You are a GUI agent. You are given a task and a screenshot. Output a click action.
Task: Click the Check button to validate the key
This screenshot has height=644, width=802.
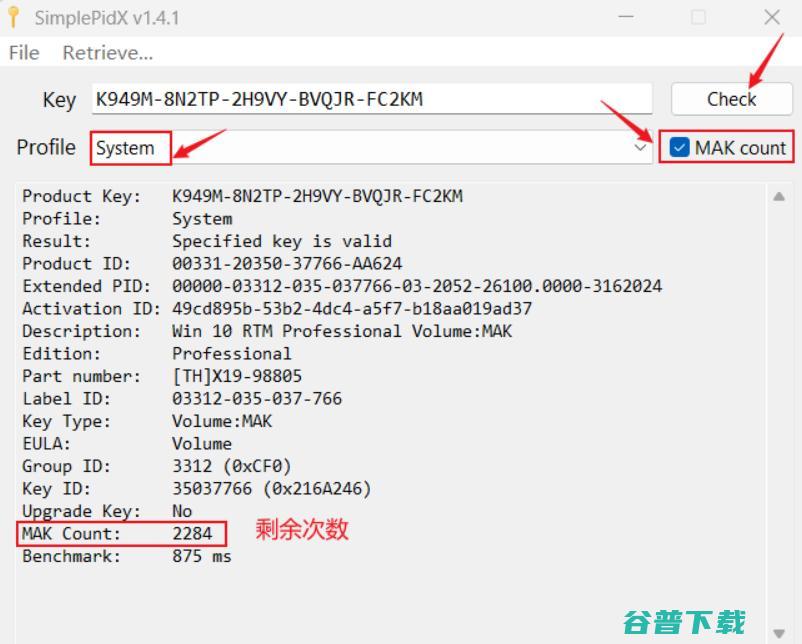tap(731, 99)
